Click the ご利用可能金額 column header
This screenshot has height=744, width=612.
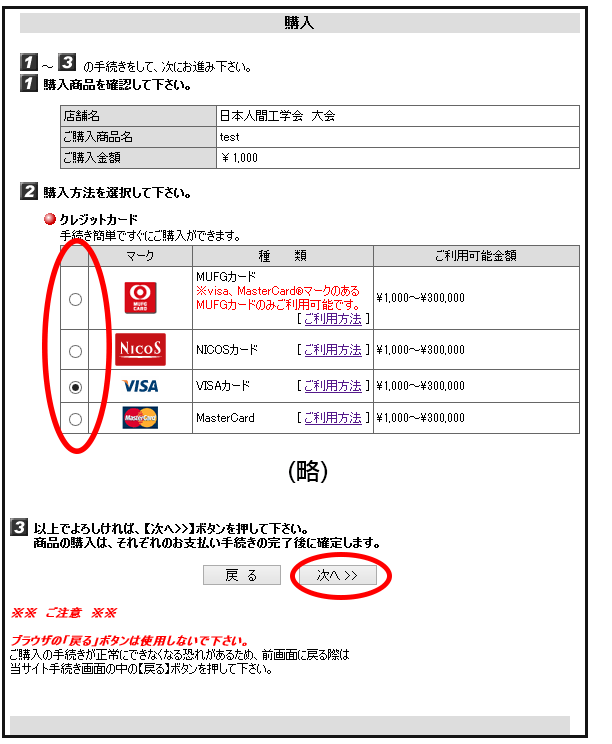(x=476, y=256)
